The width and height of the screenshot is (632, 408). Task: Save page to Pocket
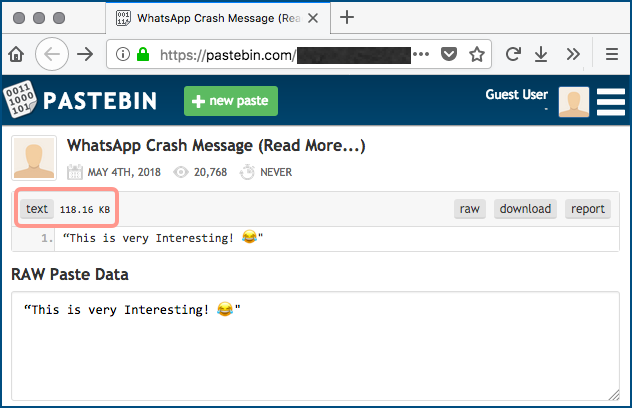pos(449,54)
